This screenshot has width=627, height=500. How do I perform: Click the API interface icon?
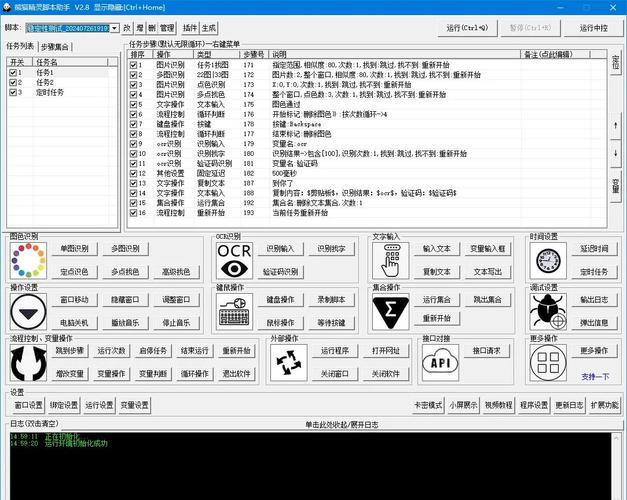click(x=442, y=363)
